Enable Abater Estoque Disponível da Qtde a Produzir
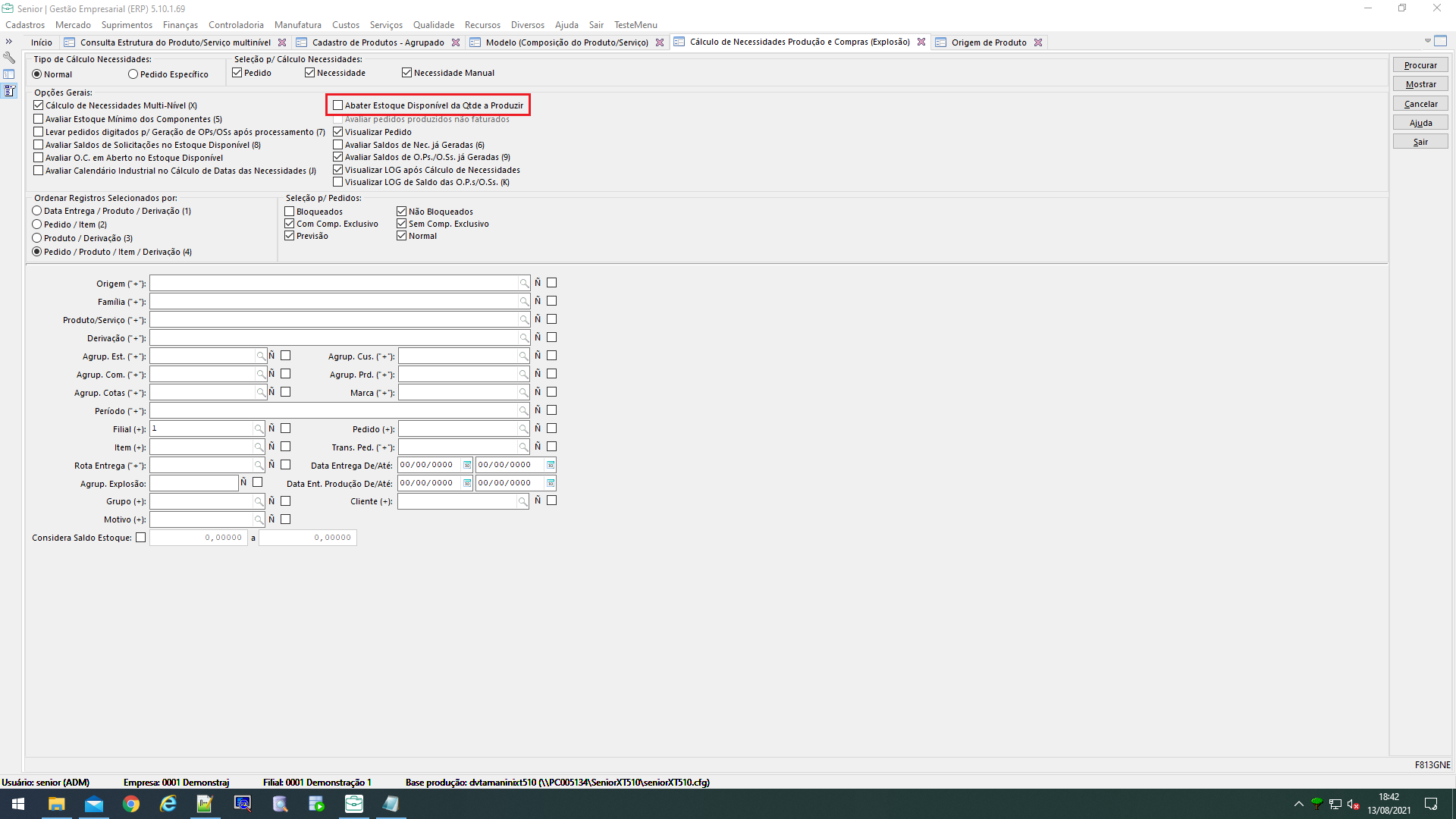Viewport: 1456px width, 819px height. [338, 105]
